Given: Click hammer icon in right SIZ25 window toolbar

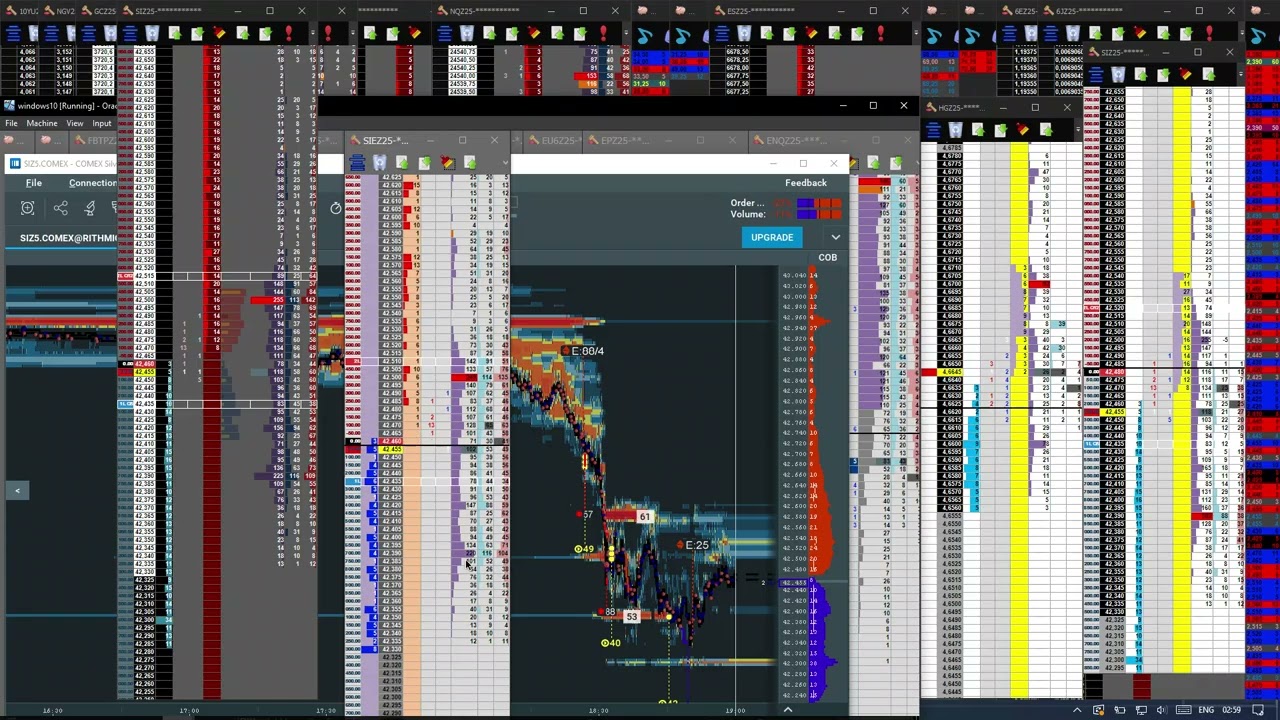Looking at the screenshot, I should coord(1185,74).
